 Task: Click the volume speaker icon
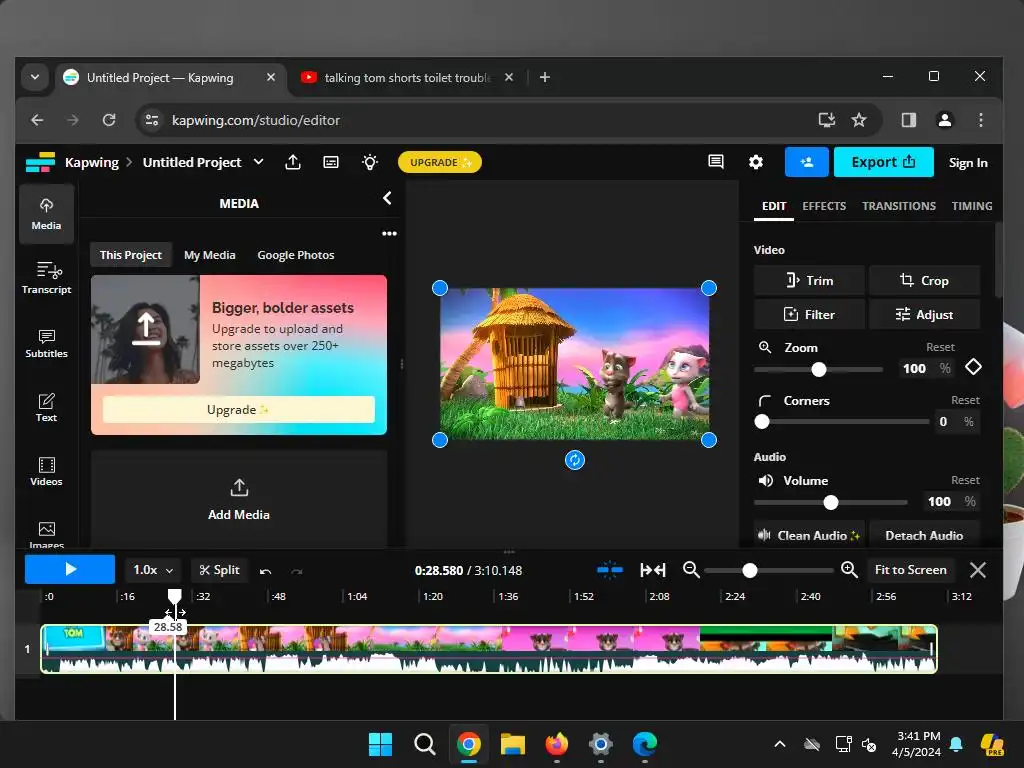[765, 481]
